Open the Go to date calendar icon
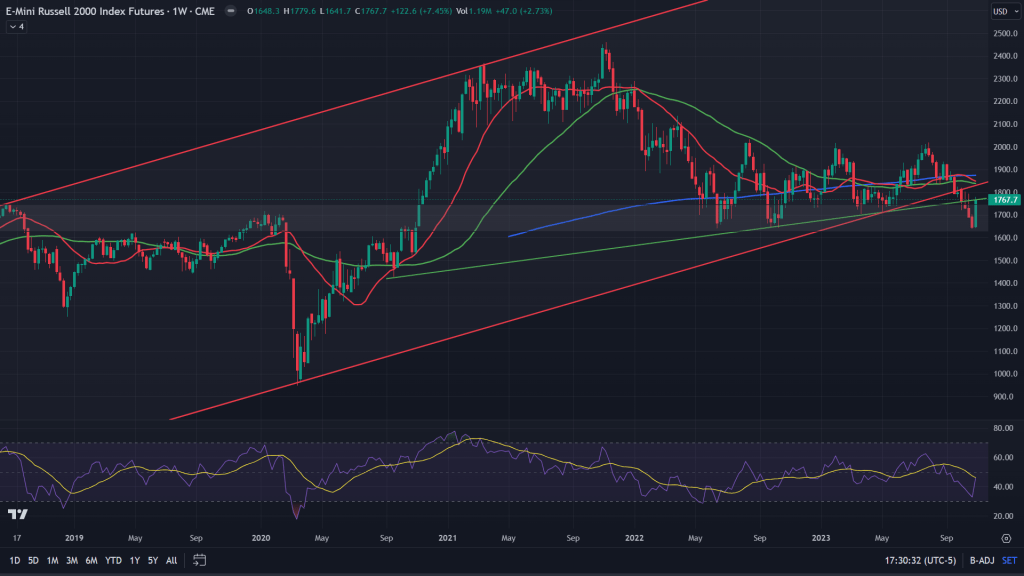Viewport: 1024px width, 576px height. coord(199,560)
